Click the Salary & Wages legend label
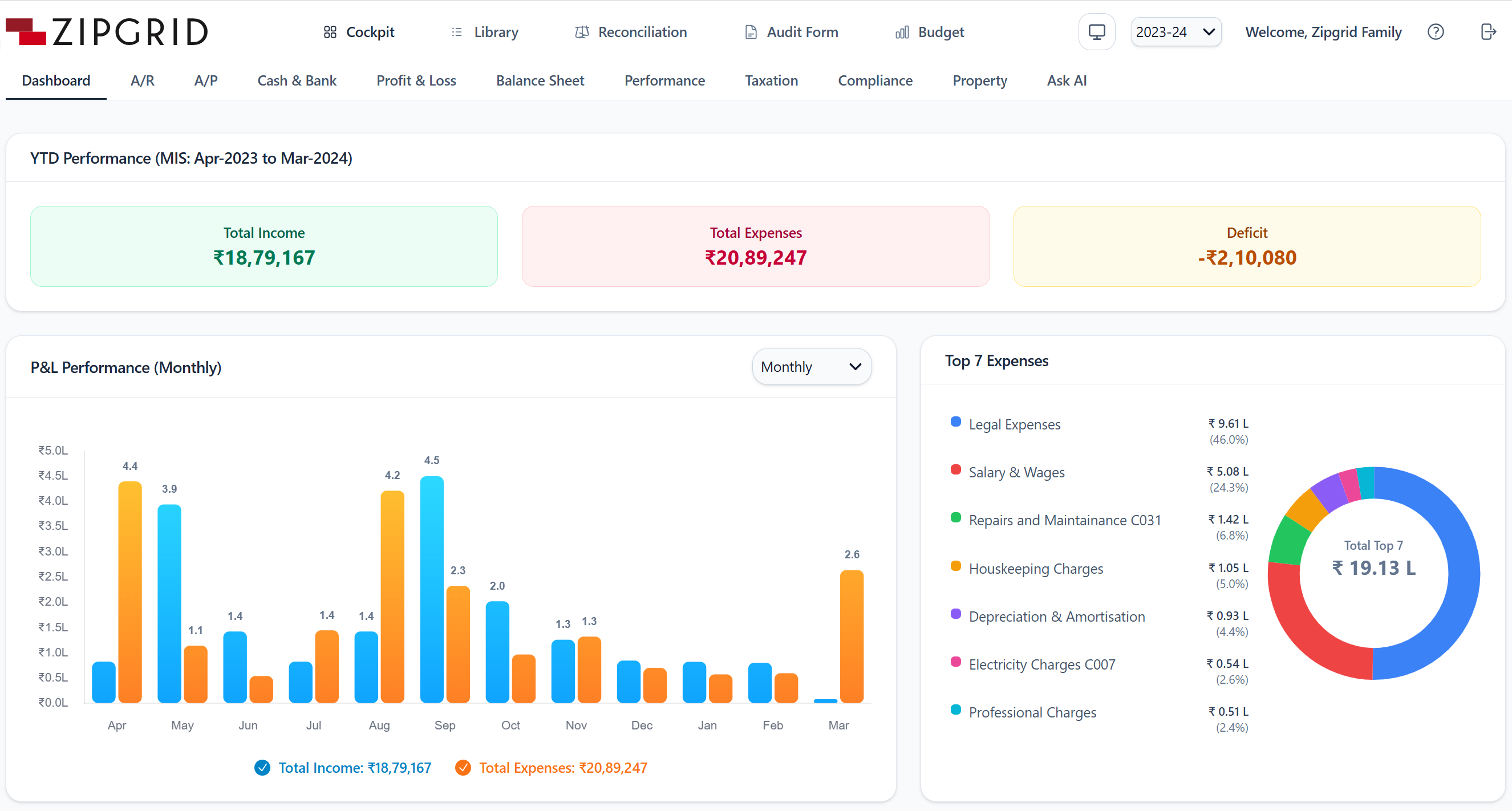Image resolution: width=1512 pixels, height=811 pixels. click(1016, 472)
